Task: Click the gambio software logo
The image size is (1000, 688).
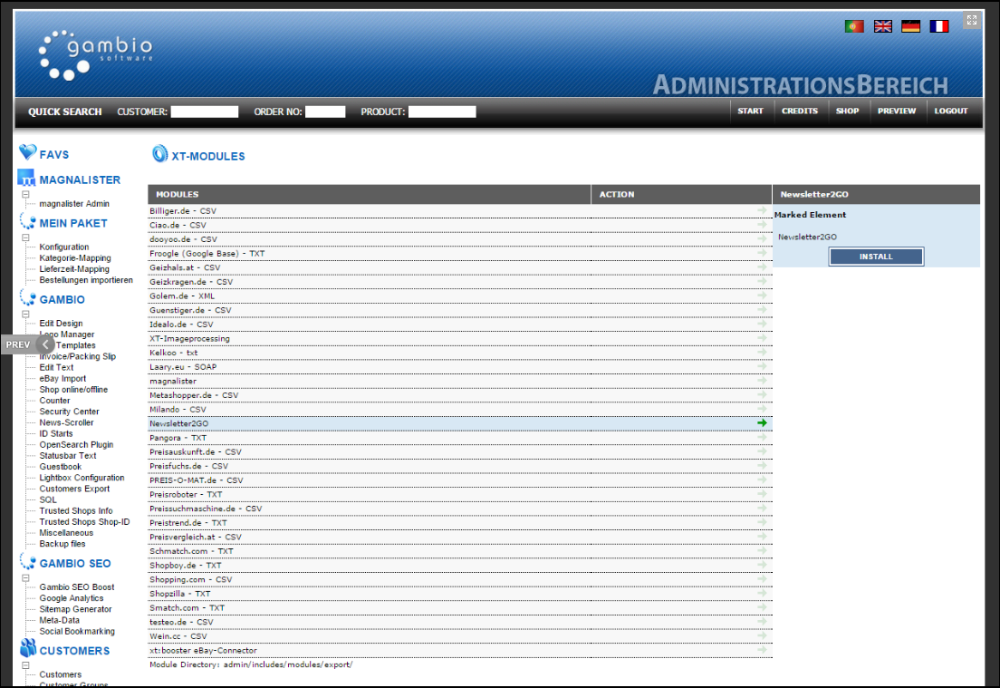Action: click(96, 55)
